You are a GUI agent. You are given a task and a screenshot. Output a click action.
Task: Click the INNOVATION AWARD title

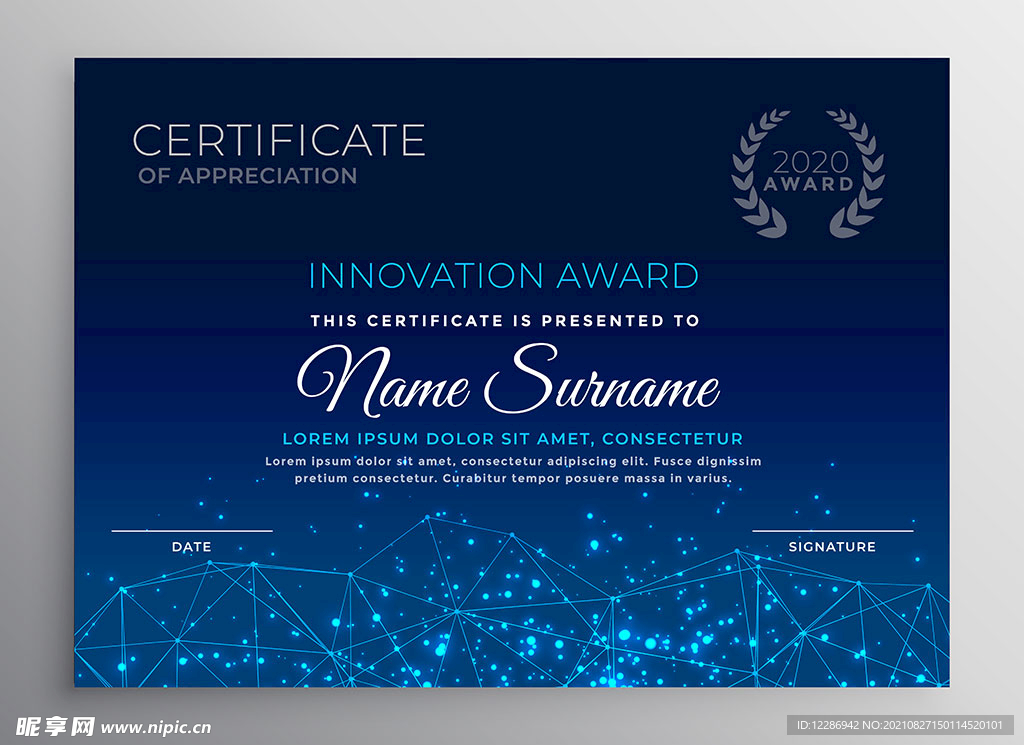(504, 276)
